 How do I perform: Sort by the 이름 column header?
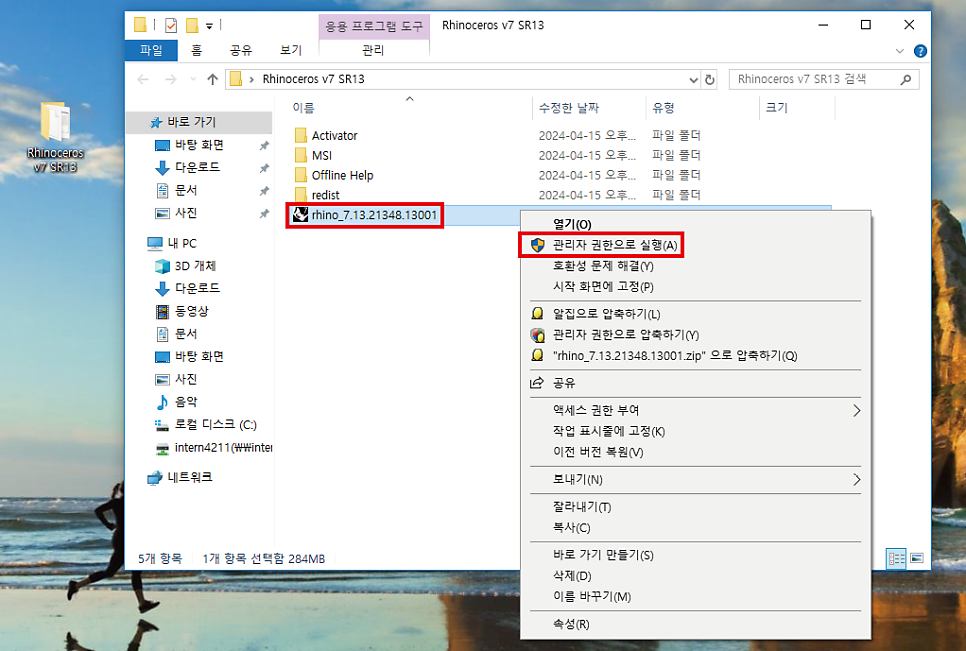(303, 108)
